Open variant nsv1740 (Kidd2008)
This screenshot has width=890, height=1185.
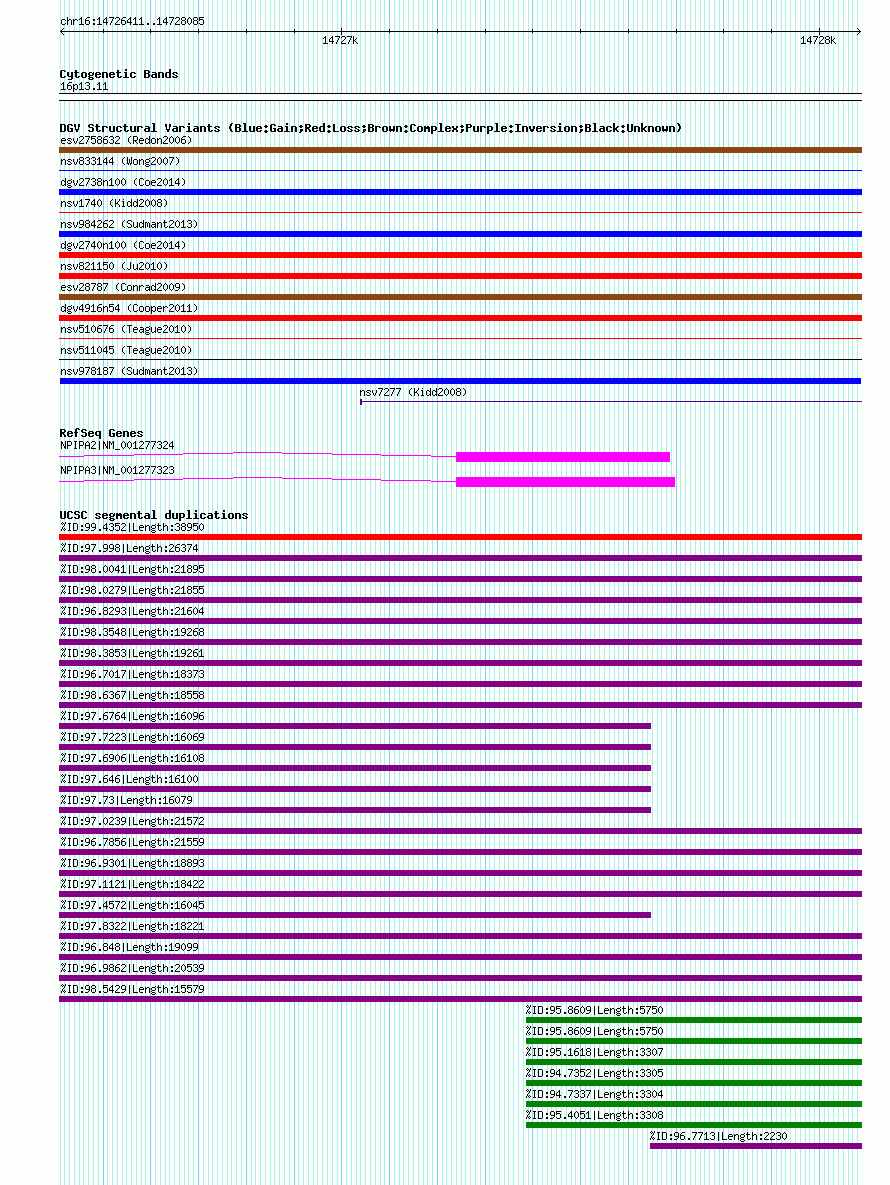point(114,203)
